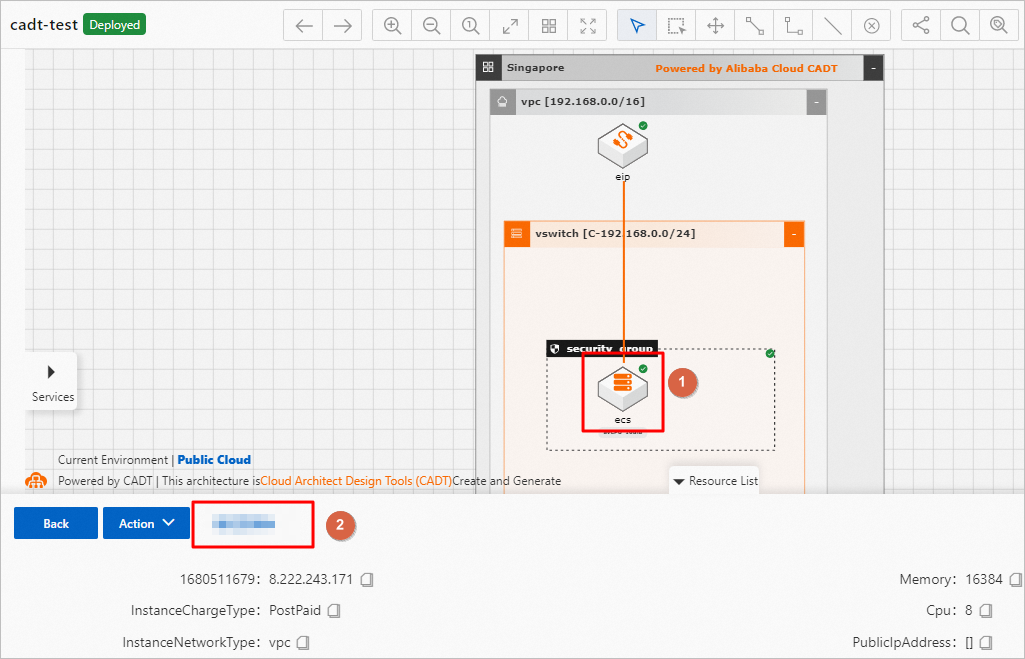
Task: Open the share icon in toolbar
Action: click(921, 25)
